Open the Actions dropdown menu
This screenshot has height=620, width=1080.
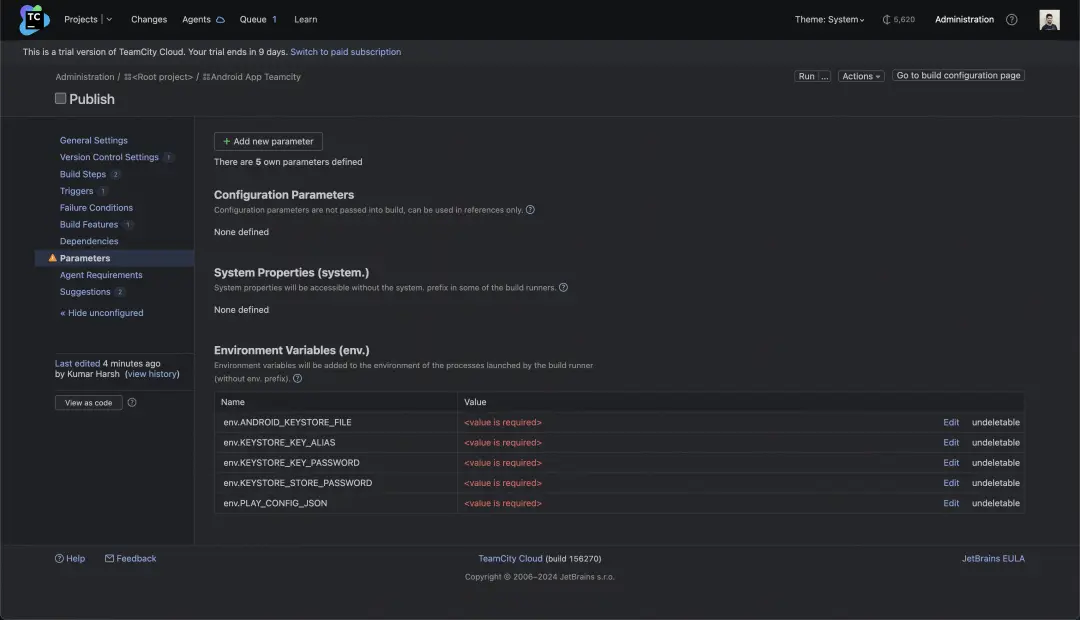tap(860, 76)
